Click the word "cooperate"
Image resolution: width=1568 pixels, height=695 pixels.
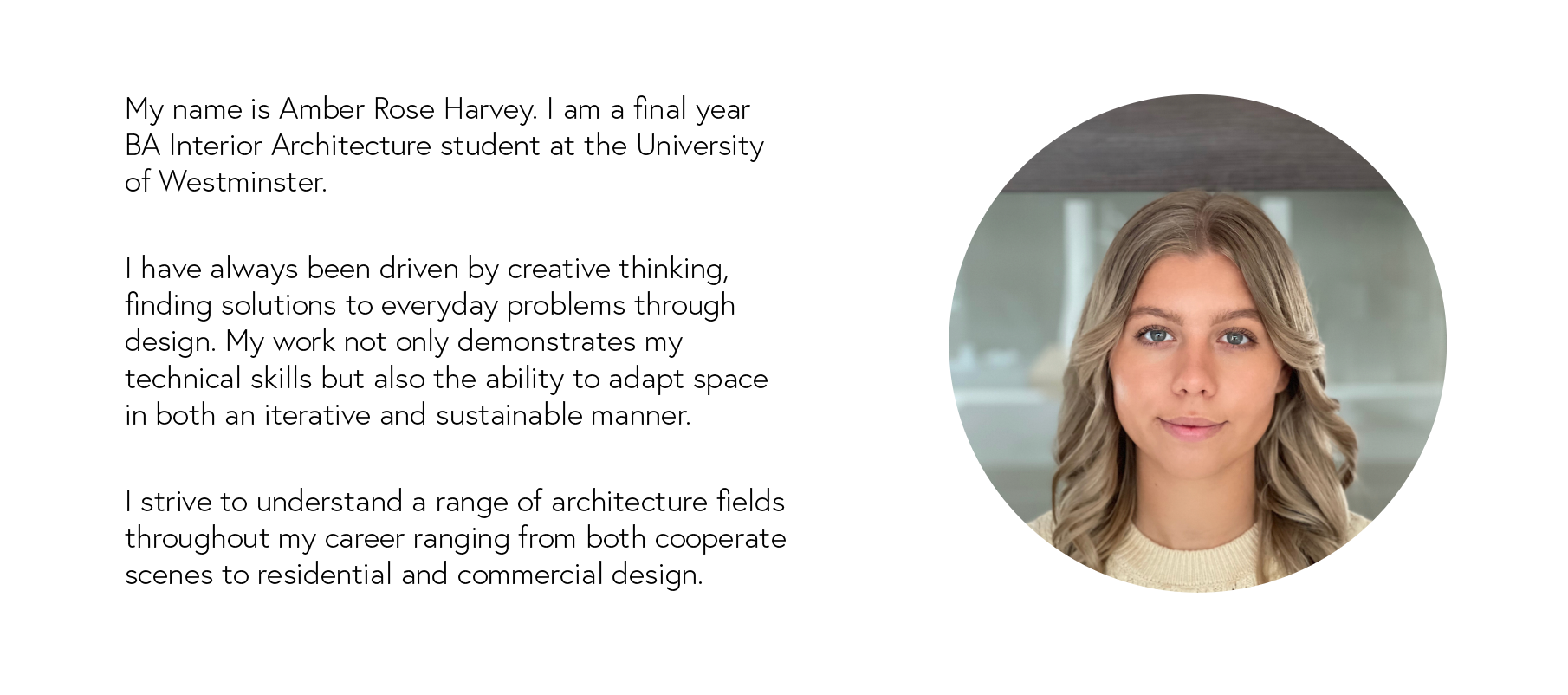tap(720, 538)
